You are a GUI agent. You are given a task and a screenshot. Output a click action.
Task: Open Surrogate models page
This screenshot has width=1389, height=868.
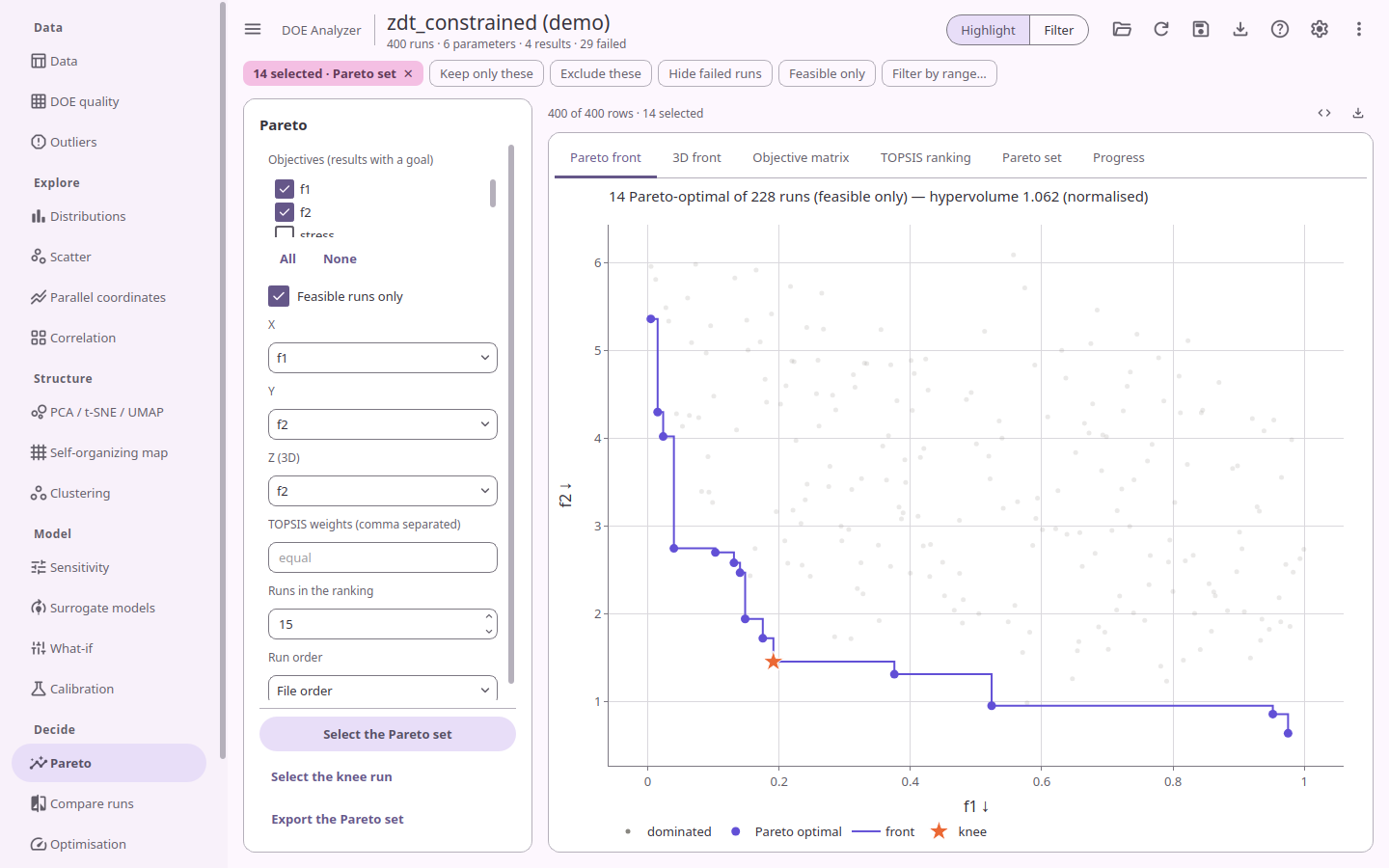109,608
